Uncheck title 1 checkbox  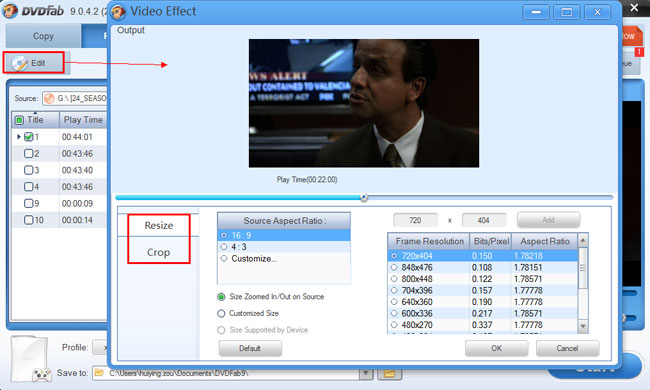click(x=29, y=137)
